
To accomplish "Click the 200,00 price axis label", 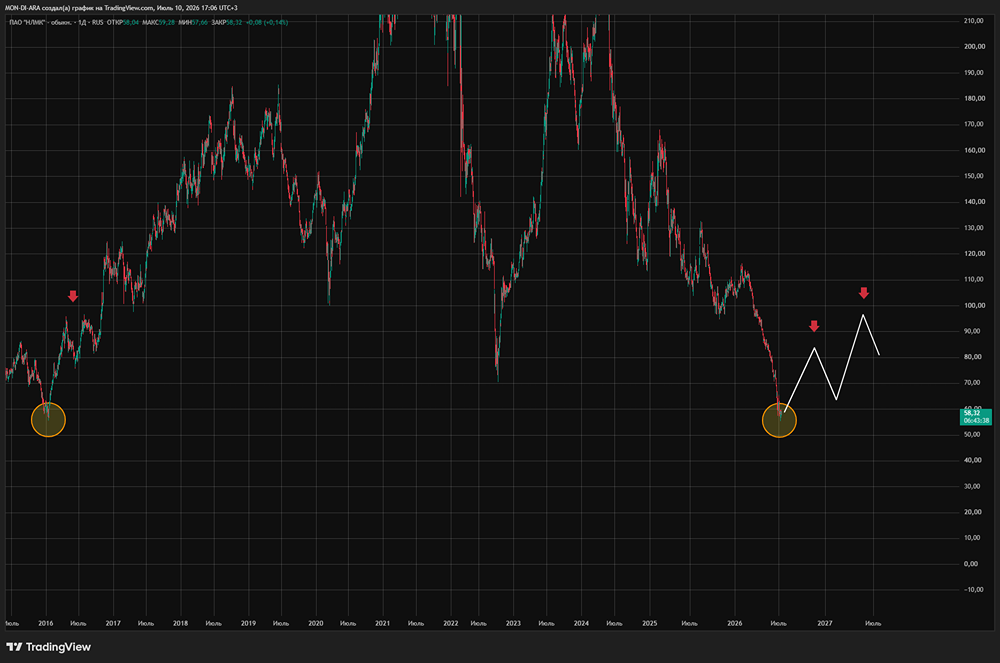I will (x=974, y=47).
